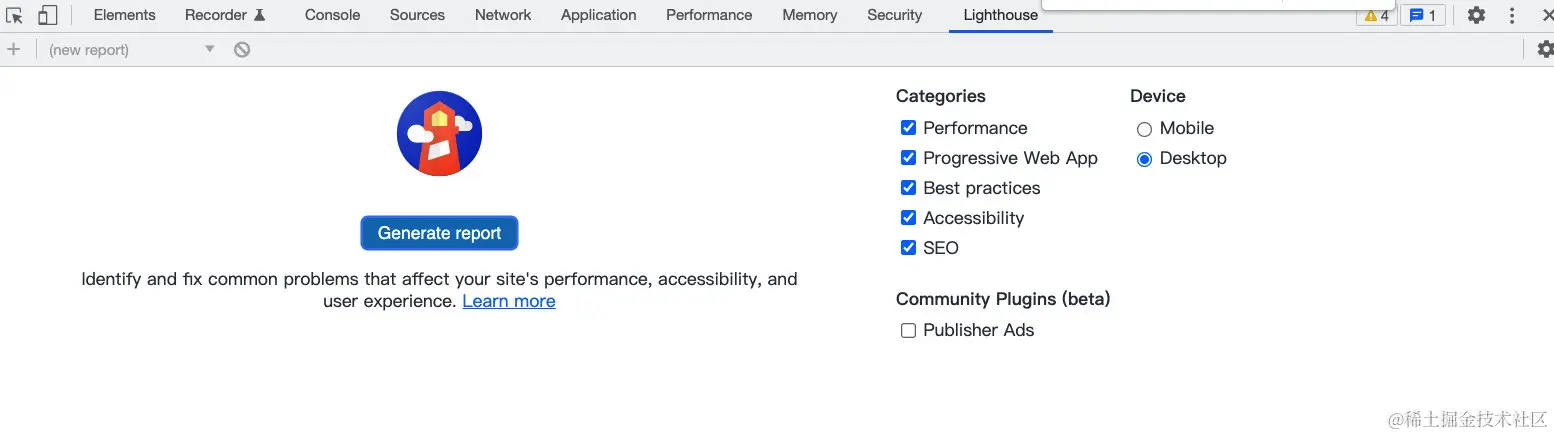Switch to the Application tab
The image size is (1554, 436).
click(598, 15)
